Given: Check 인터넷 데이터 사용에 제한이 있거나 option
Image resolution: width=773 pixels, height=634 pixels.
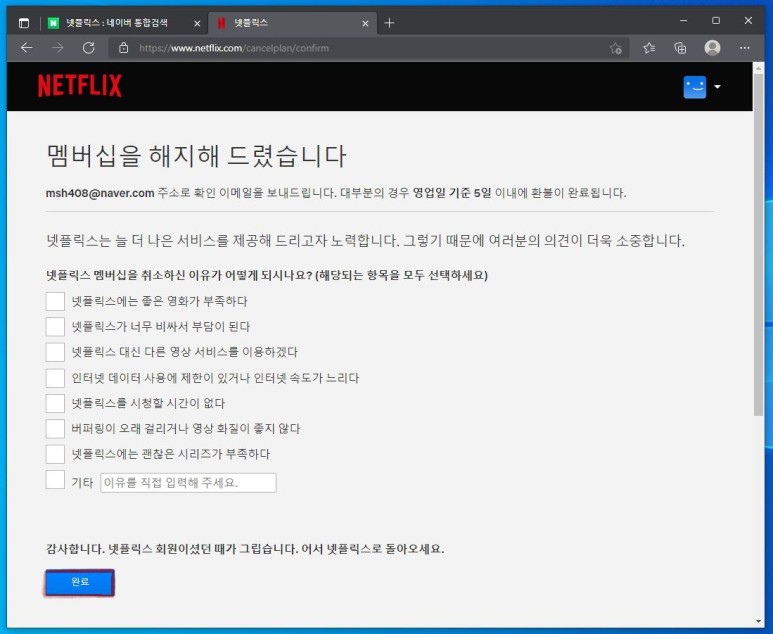Looking at the screenshot, I should coord(55,378).
